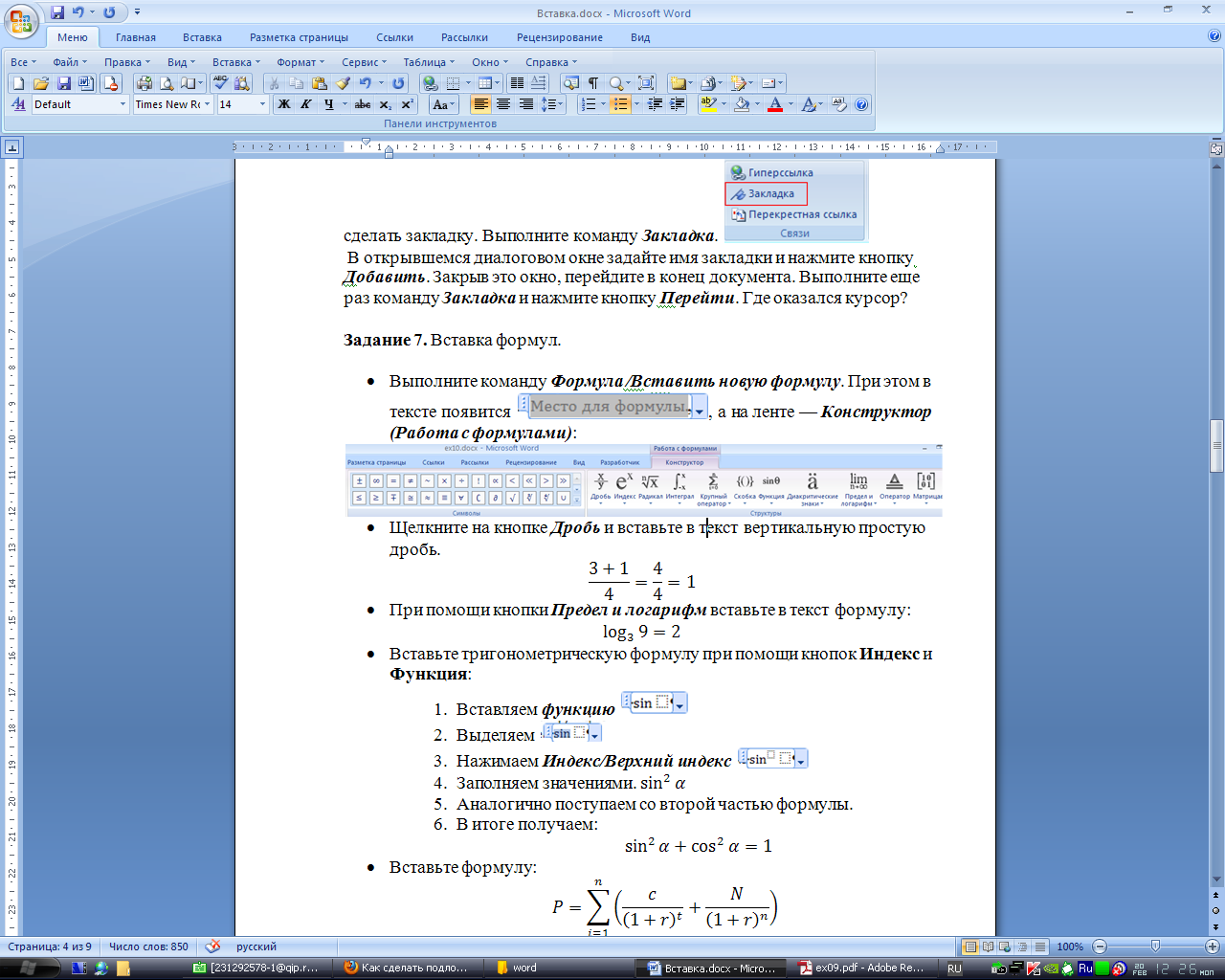Click the Redo icon
Image resolution: width=1225 pixels, height=980 pixels.
399,83
